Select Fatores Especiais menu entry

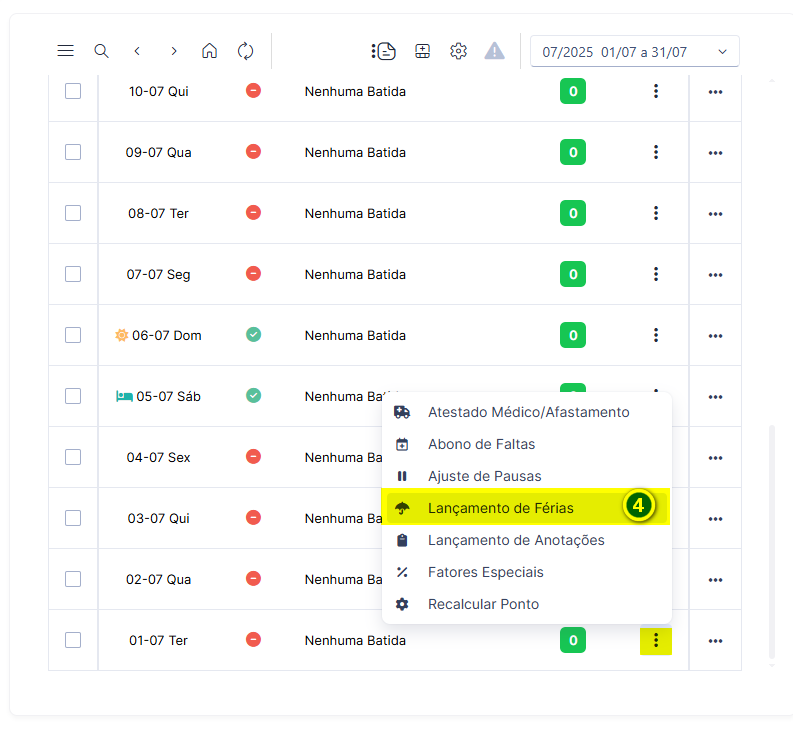tap(526, 572)
